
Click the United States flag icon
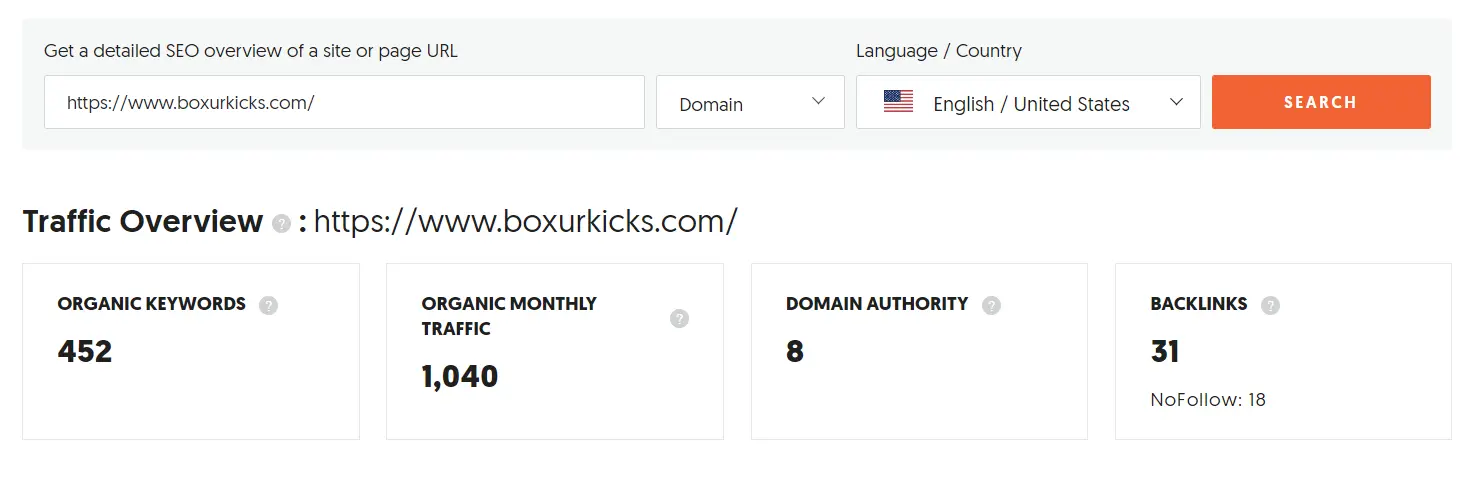[x=898, y=102]
